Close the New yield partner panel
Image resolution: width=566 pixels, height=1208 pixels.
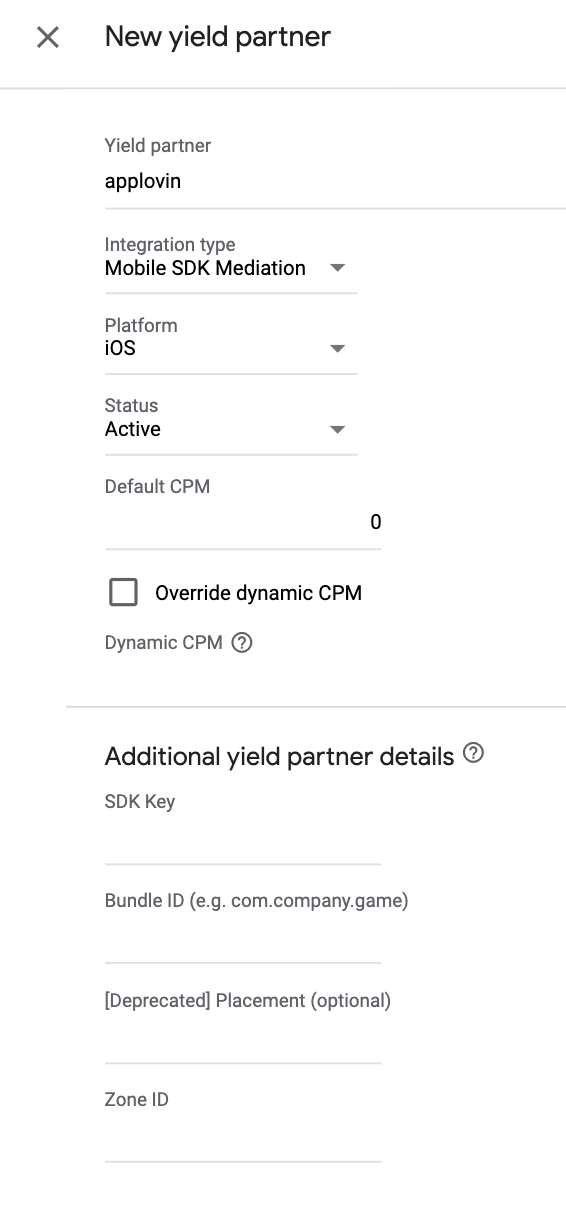(x=48, y=38)
